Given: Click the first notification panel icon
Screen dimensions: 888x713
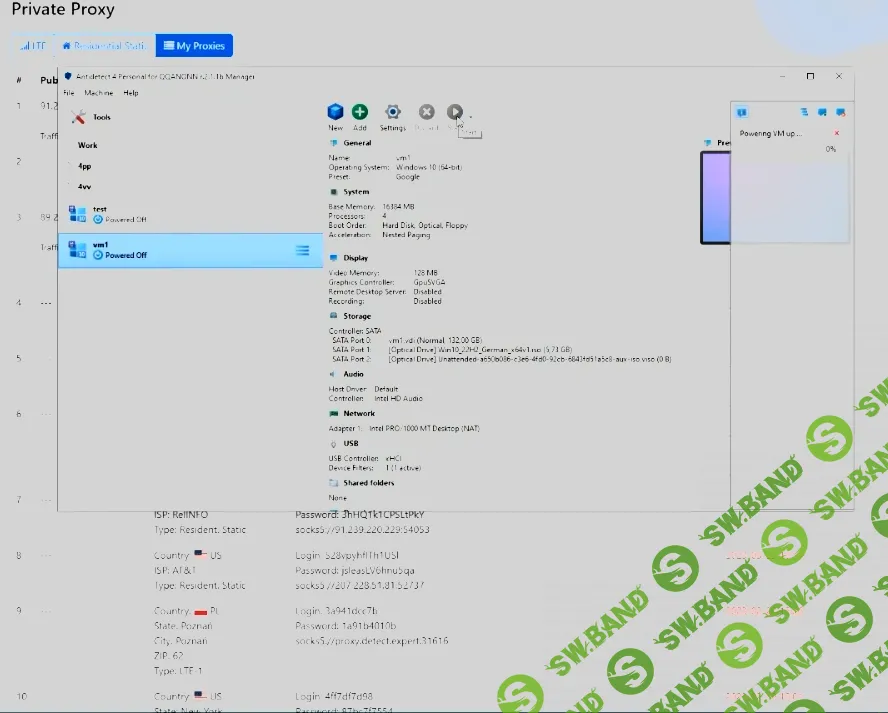Looking at the screenshot, I should [x=742, y=112].
